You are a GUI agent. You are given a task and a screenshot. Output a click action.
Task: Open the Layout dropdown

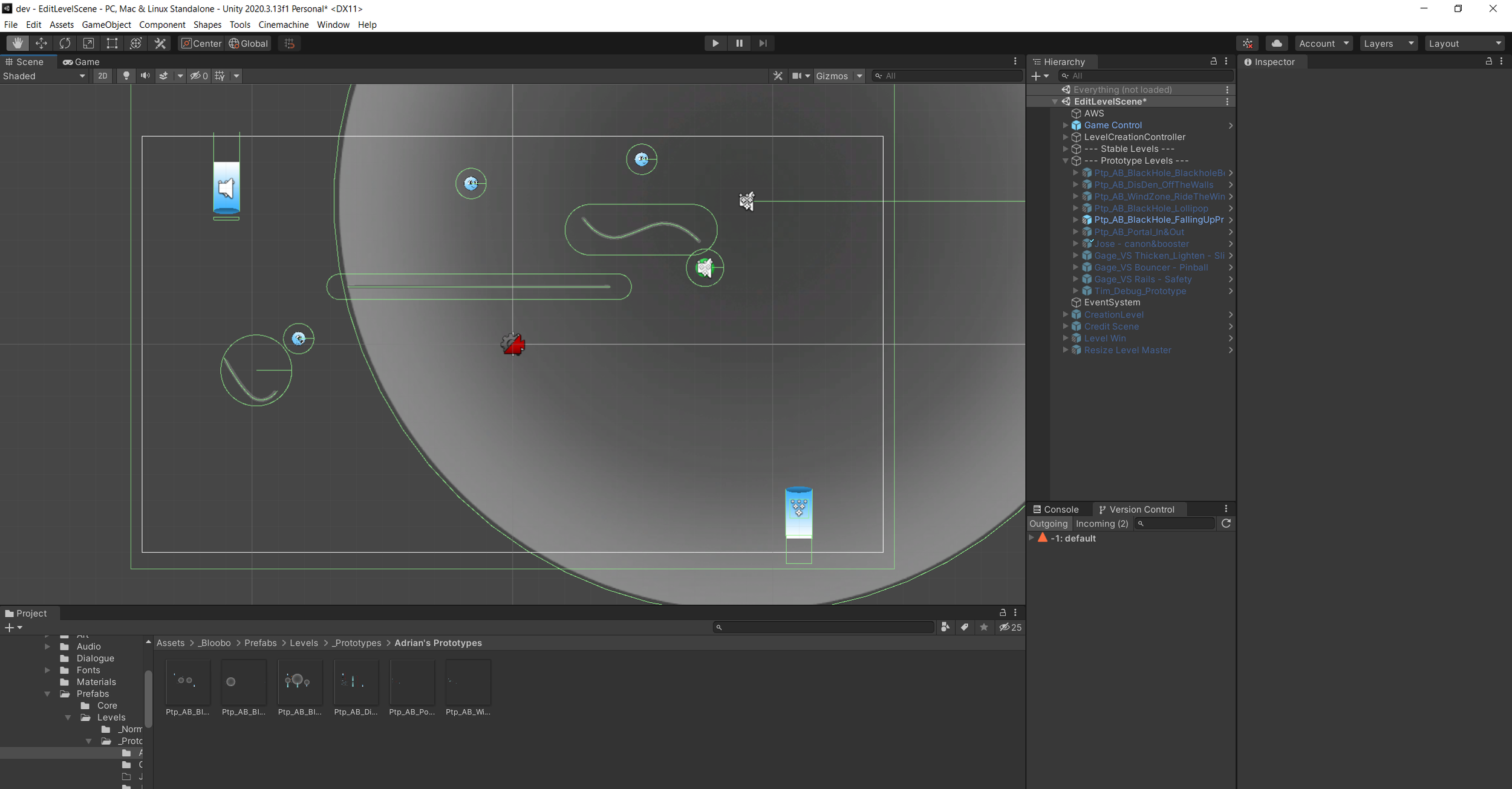tap(1465, 43)
